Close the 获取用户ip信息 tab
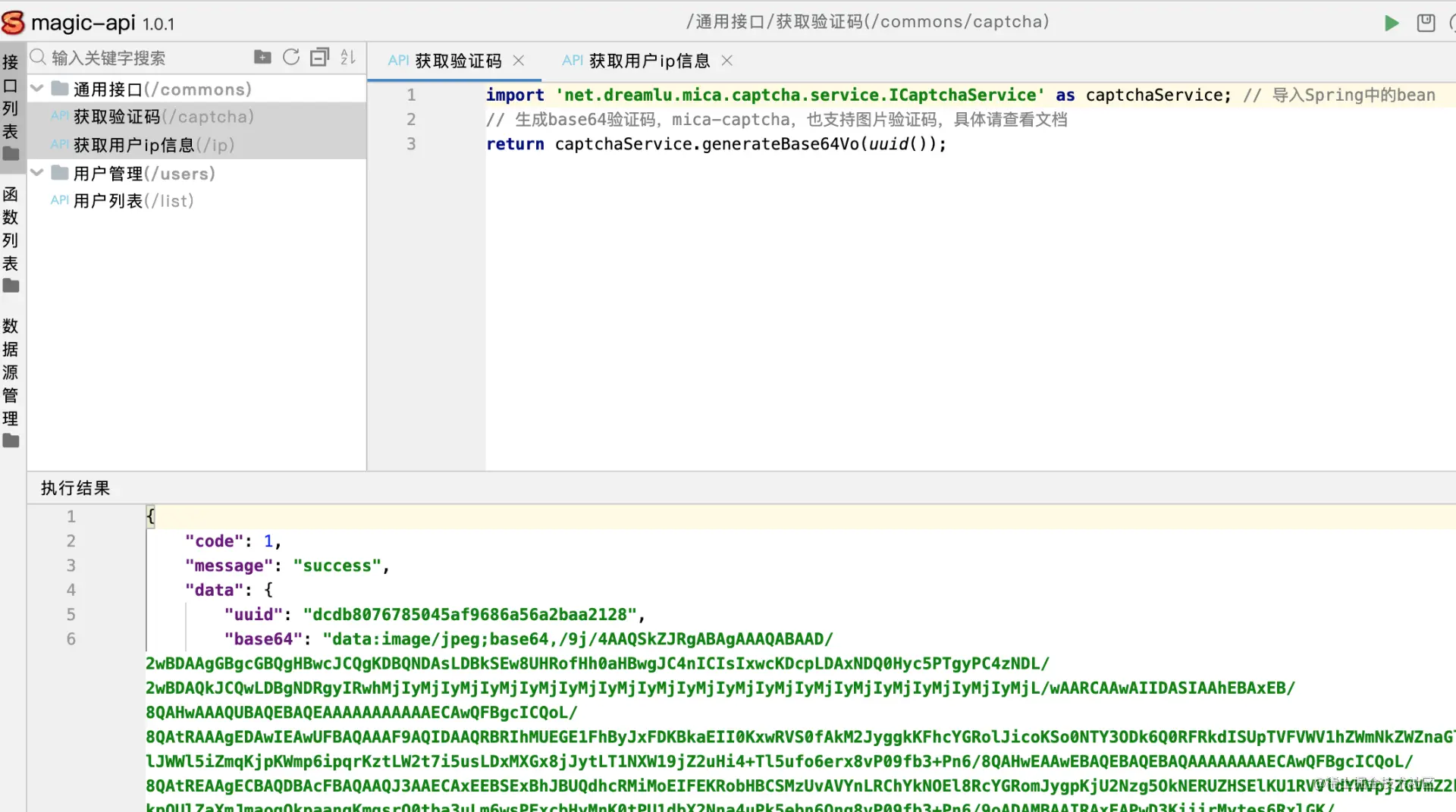1456x812 pixels. coord(726,61)
